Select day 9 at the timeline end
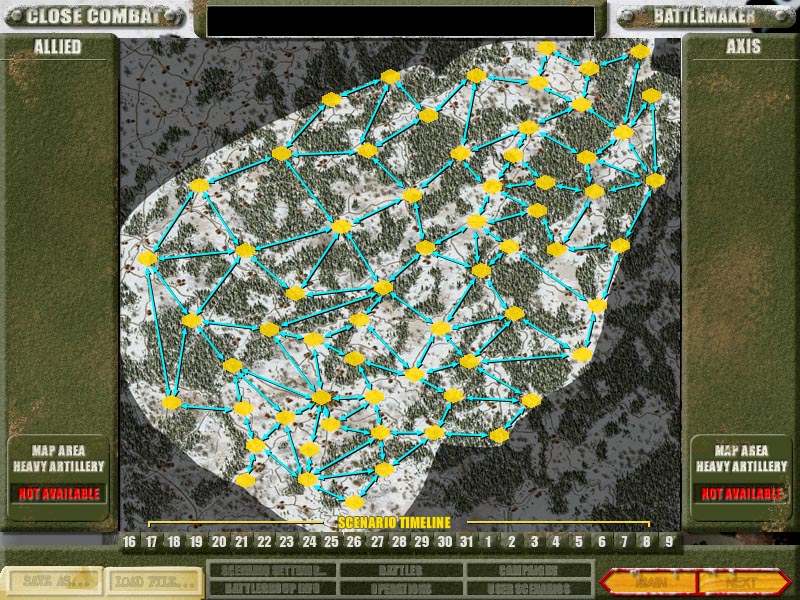The height and width of the screenshot is (600, 800). coord(669,542)
